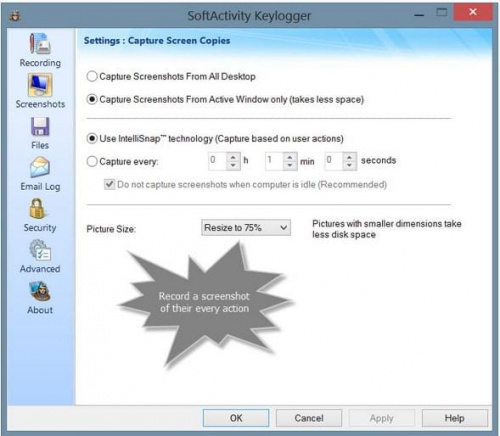Select Capture Screenshots From Active Window only

point(225,99)
